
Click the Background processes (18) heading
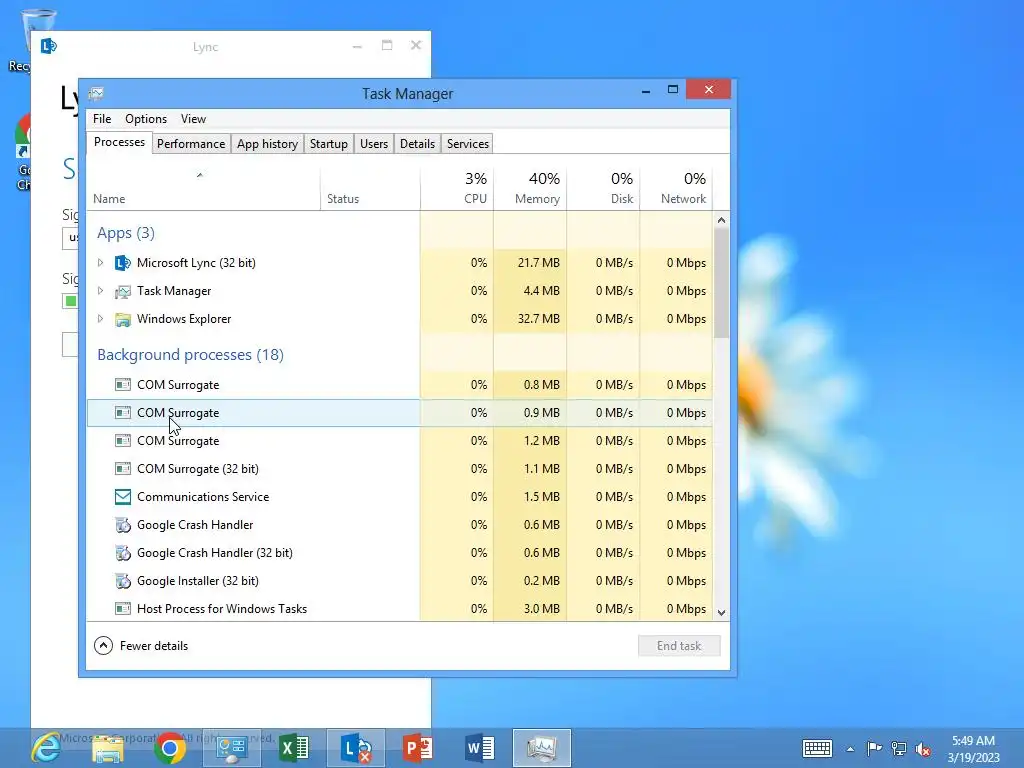190,355
